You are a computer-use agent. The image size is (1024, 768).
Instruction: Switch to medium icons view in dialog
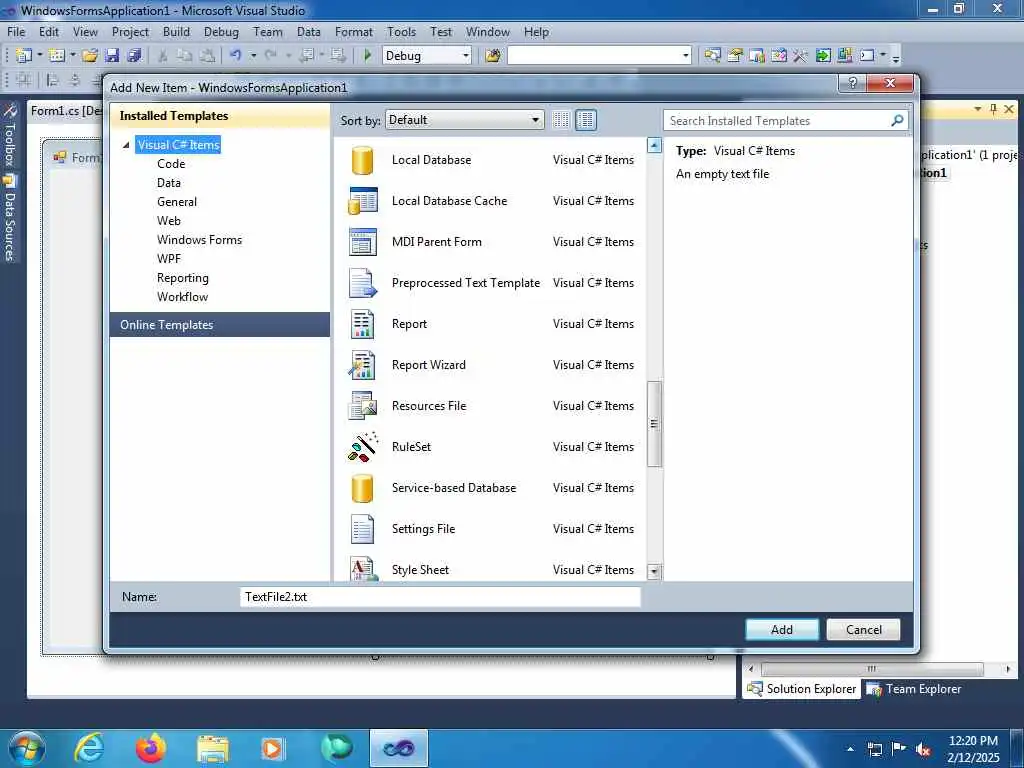point(586,120)
